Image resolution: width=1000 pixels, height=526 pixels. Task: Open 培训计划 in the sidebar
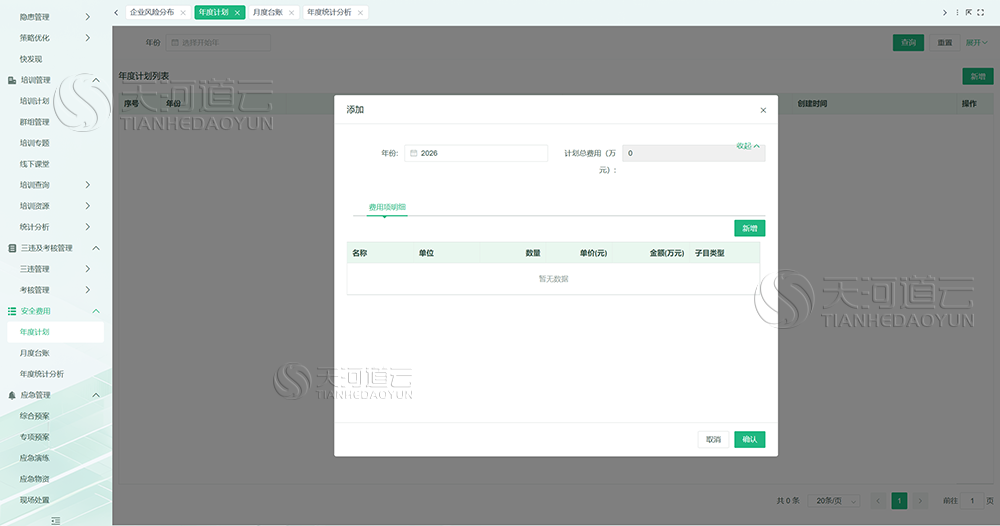(x=34, y=101)
